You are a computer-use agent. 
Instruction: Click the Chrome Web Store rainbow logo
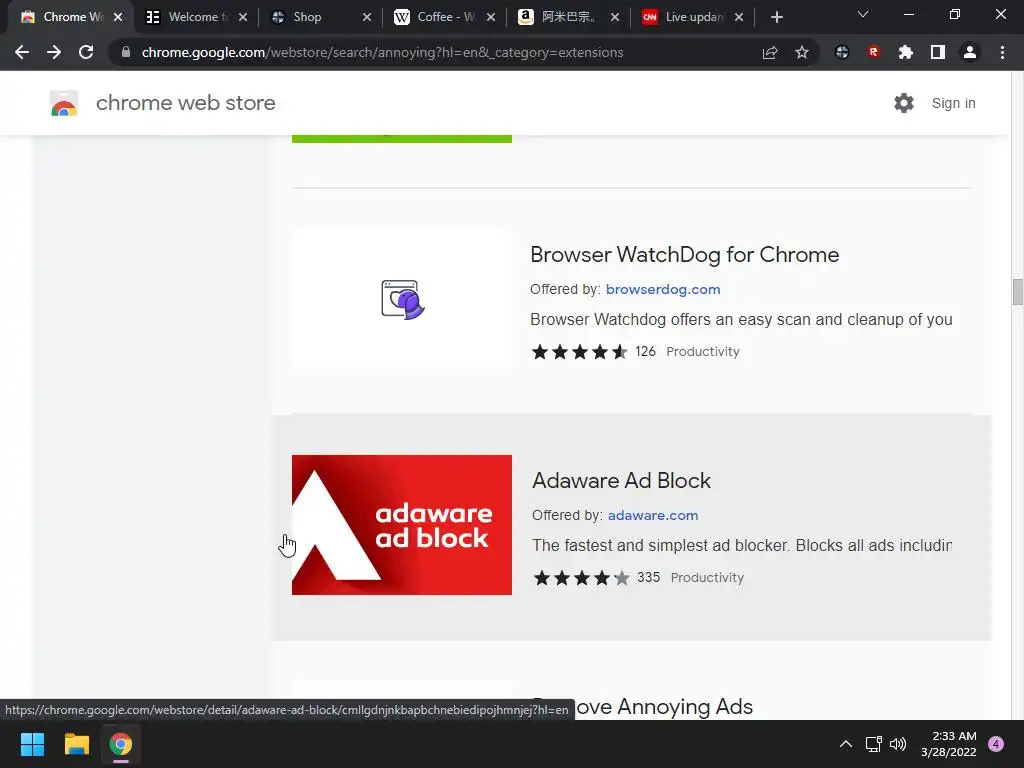[64, 103]
